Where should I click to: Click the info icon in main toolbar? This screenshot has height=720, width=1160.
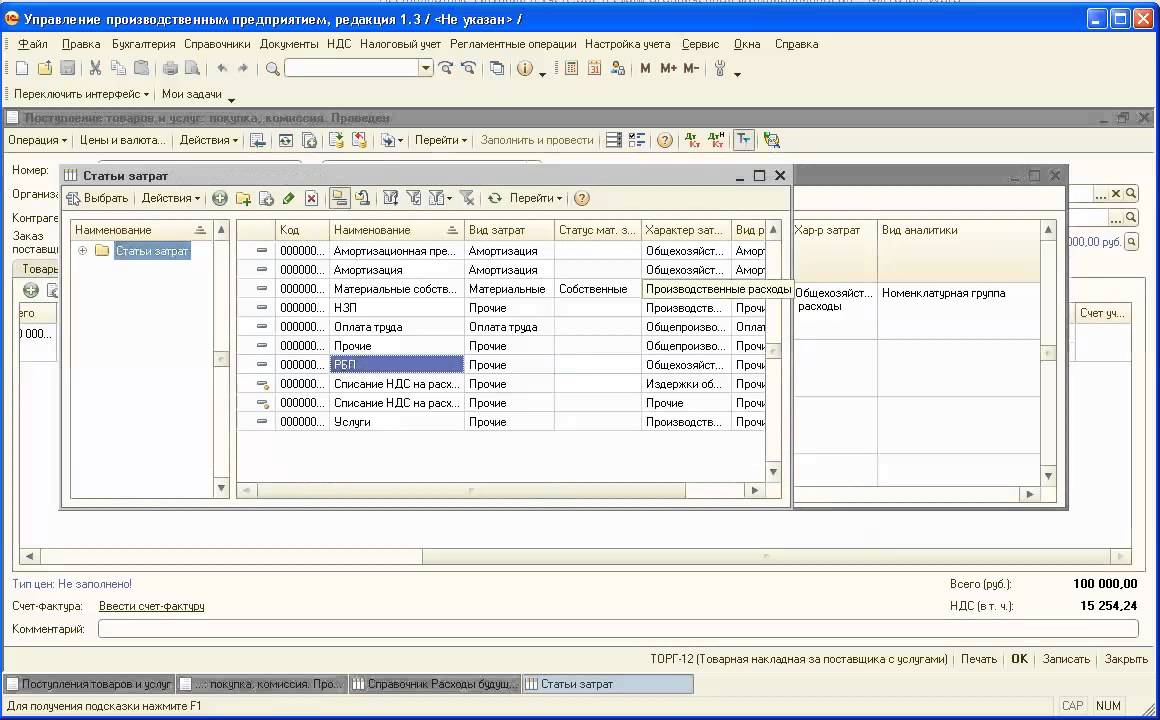[525, 68]
